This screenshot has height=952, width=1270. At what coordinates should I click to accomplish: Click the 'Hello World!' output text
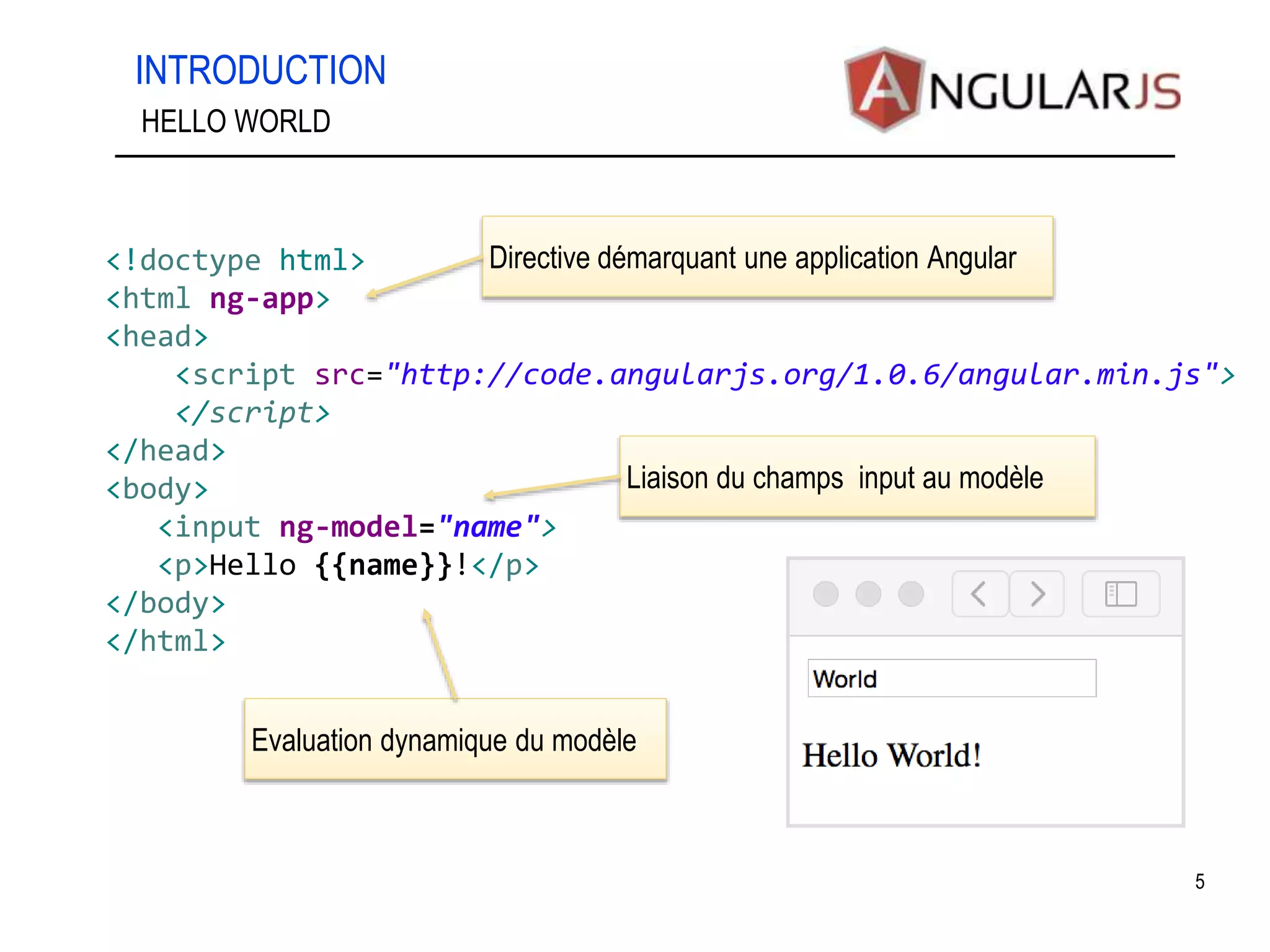coord(892,756)
